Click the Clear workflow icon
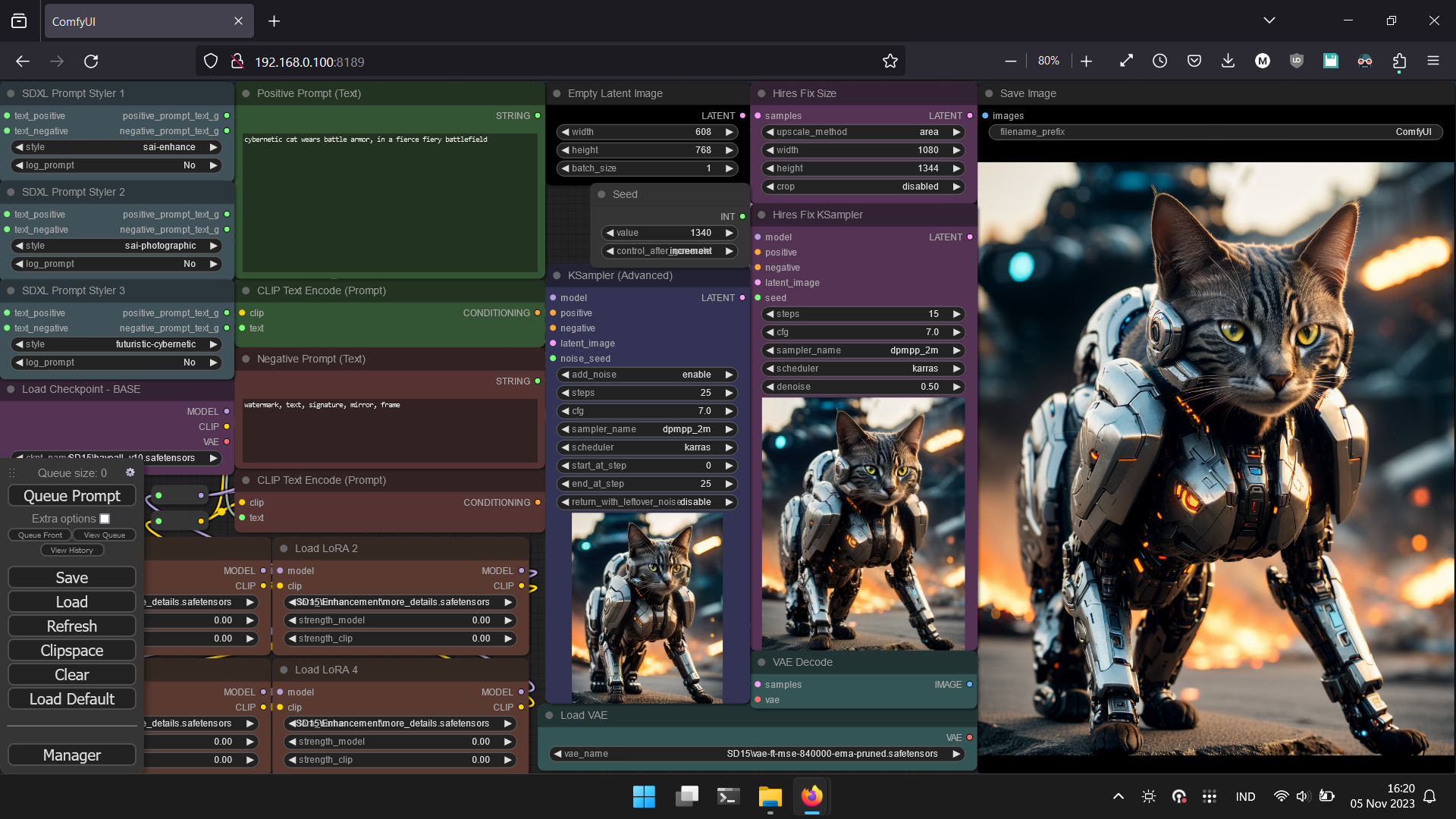Viewport: 1456px width, 819px height. point(72,674)
